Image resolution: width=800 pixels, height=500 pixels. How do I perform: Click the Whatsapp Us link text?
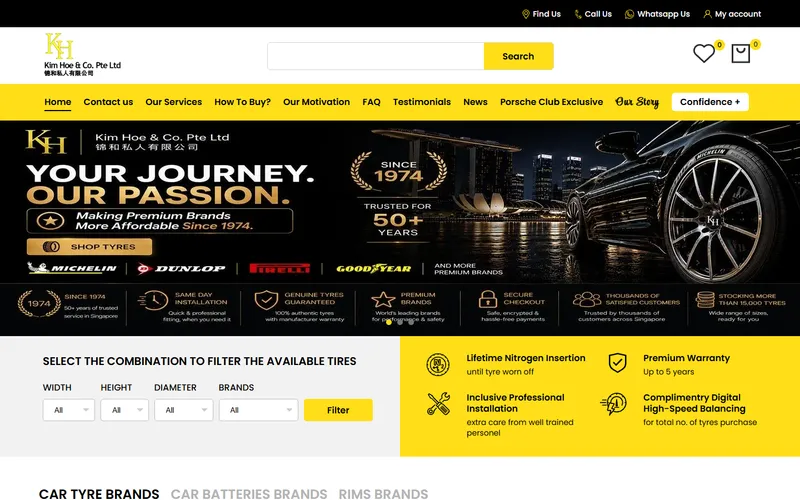click(663, 14)
